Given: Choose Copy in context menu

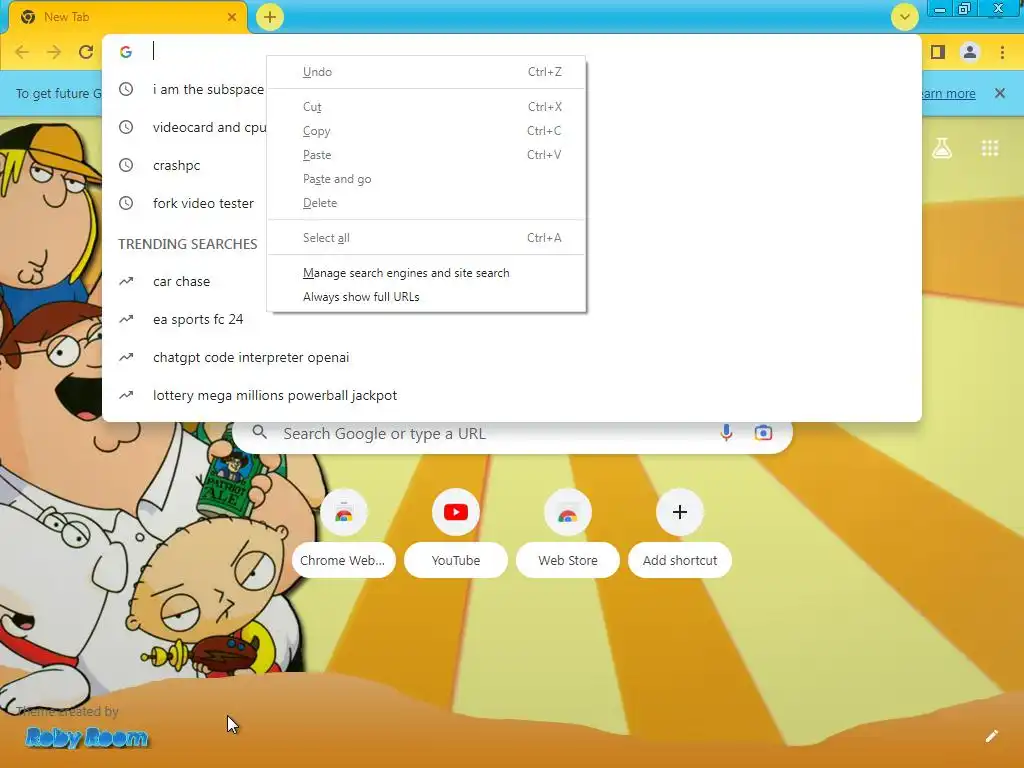Looking at the screenshot, I should click(426, 131).
